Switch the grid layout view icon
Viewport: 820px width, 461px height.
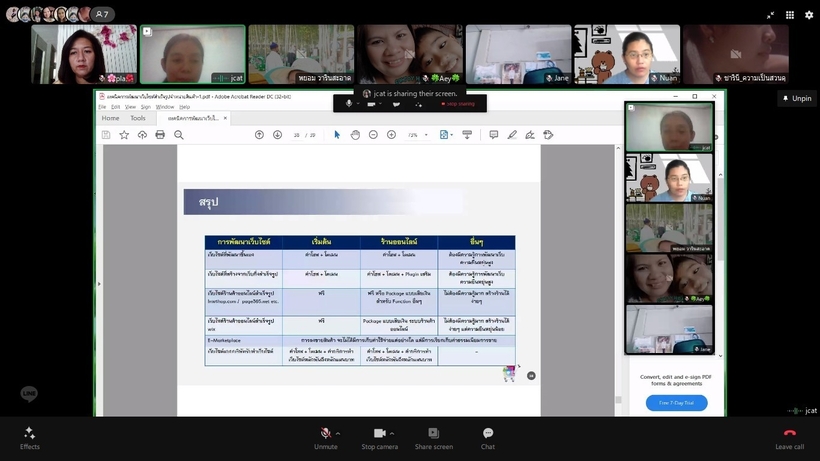click(x=789, y=15)
